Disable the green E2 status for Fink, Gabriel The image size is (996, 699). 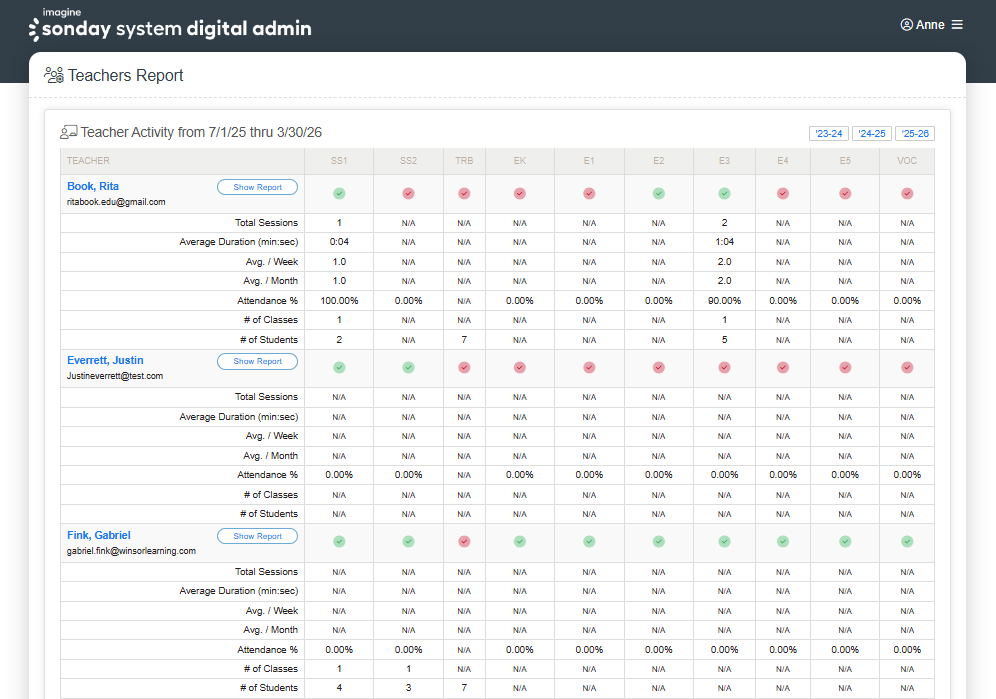(658, 541)
